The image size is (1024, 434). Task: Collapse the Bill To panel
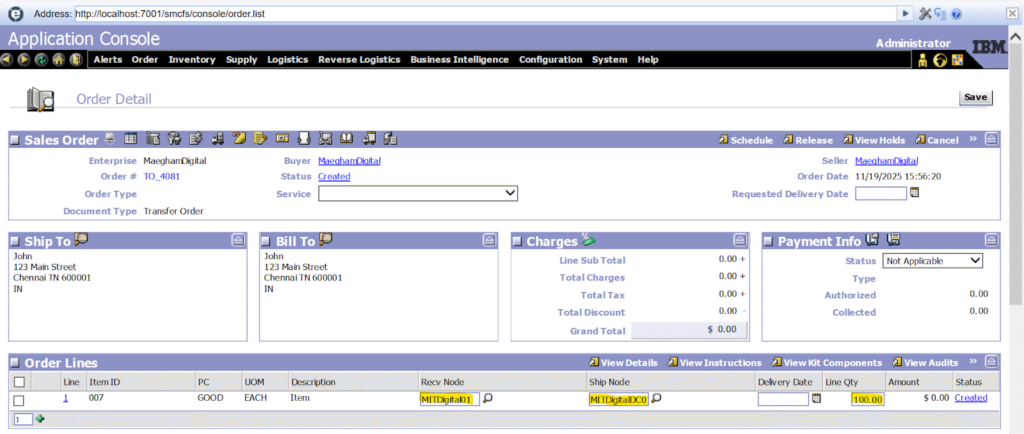coord(489,240)
